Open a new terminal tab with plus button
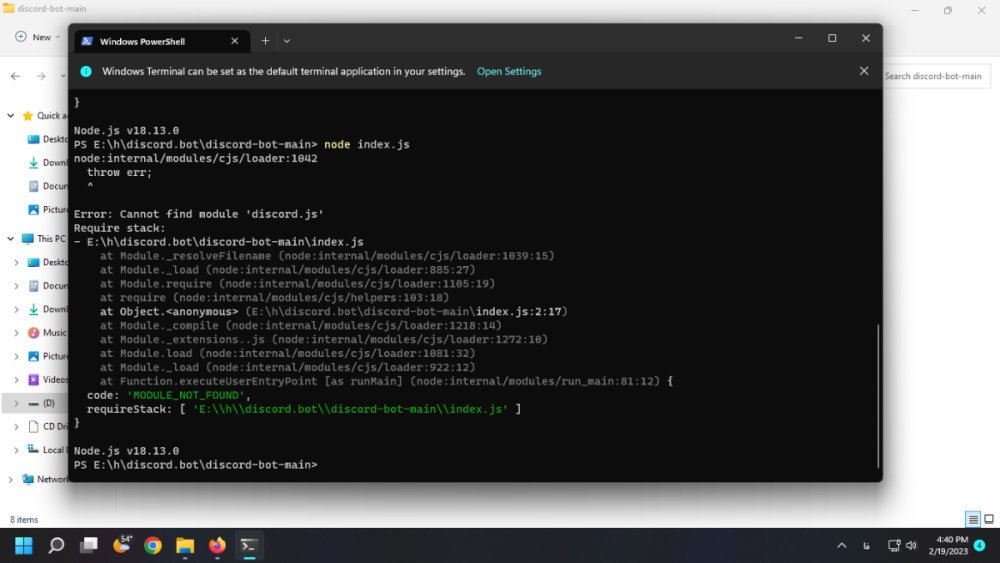1000x563 pixels. (265, 41)
